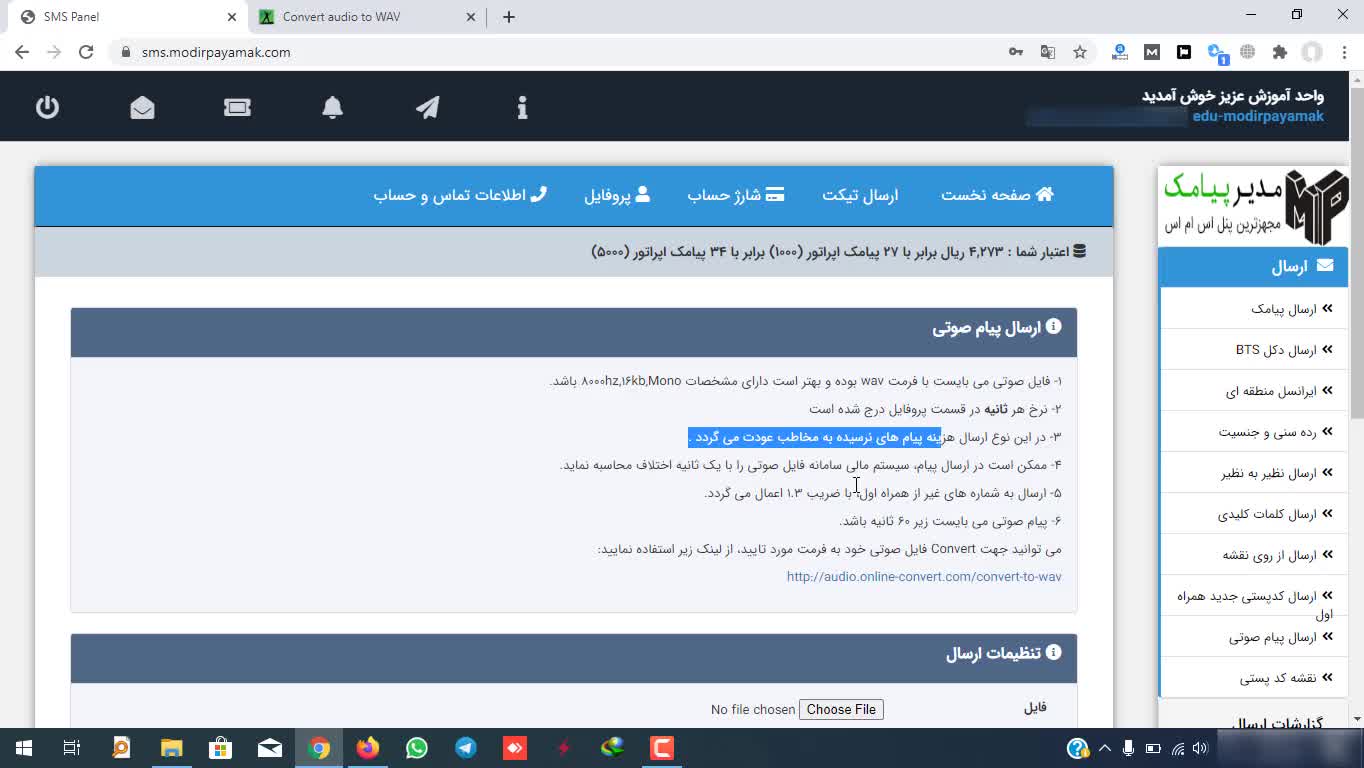Open the audio.online-convert.com convert-to-wav link
Image resolution: width=1364 pixels, height=768 pixels.
tap(924, 577)
